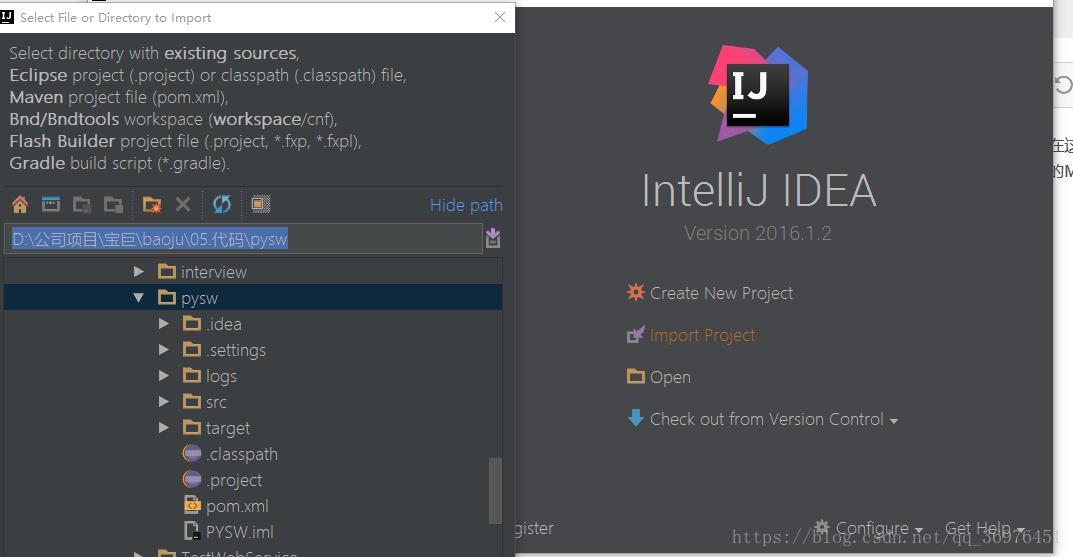Image resolution: width=1073 pixels, height=557 pixels.
Task: Open recent path history icon beside path field
Action: pyautogui.click(x=493, y=238)
